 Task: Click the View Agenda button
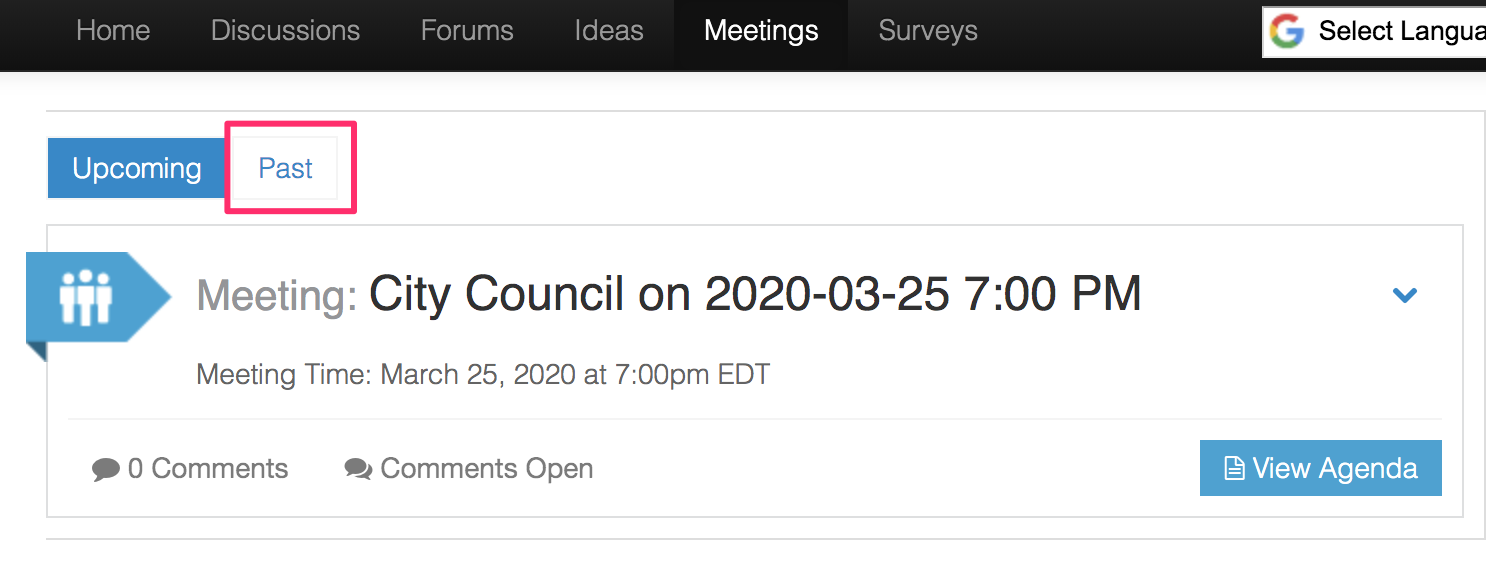pyautogui.click(x=1320, y=467)
